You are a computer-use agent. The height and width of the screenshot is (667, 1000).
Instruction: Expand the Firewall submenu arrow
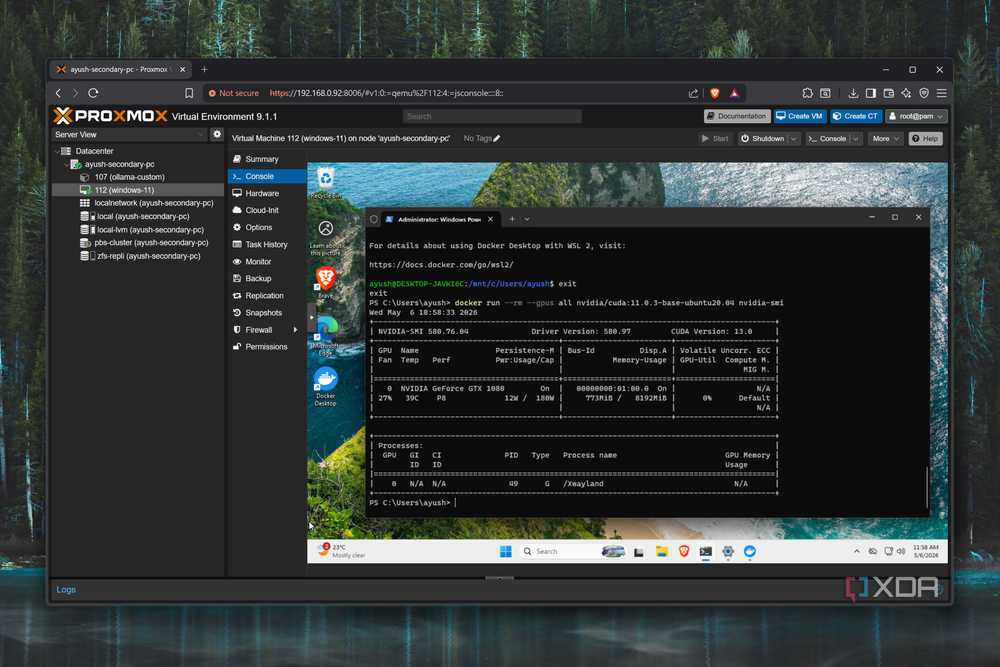295,330
